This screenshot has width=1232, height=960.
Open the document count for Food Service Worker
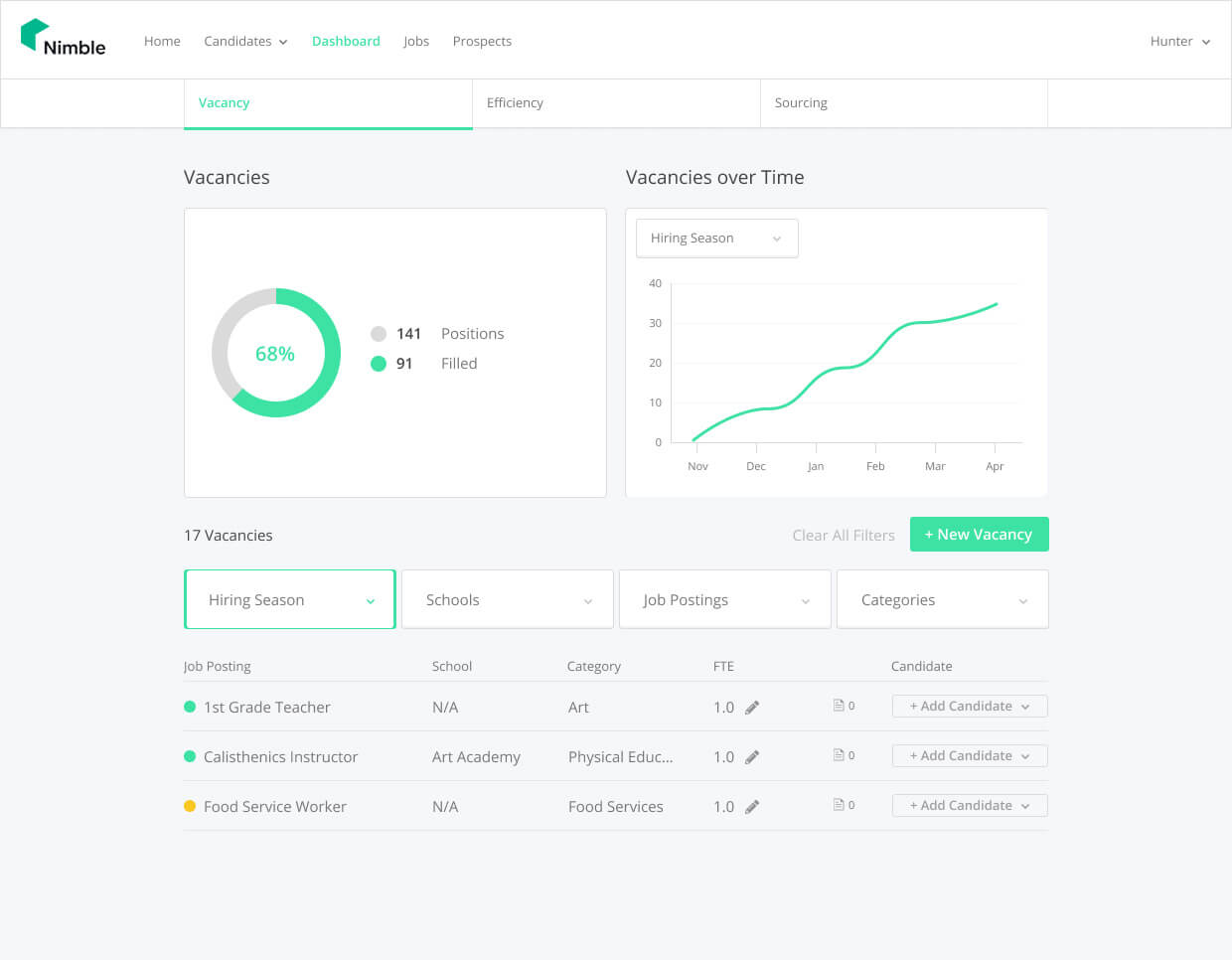(842, 805)
